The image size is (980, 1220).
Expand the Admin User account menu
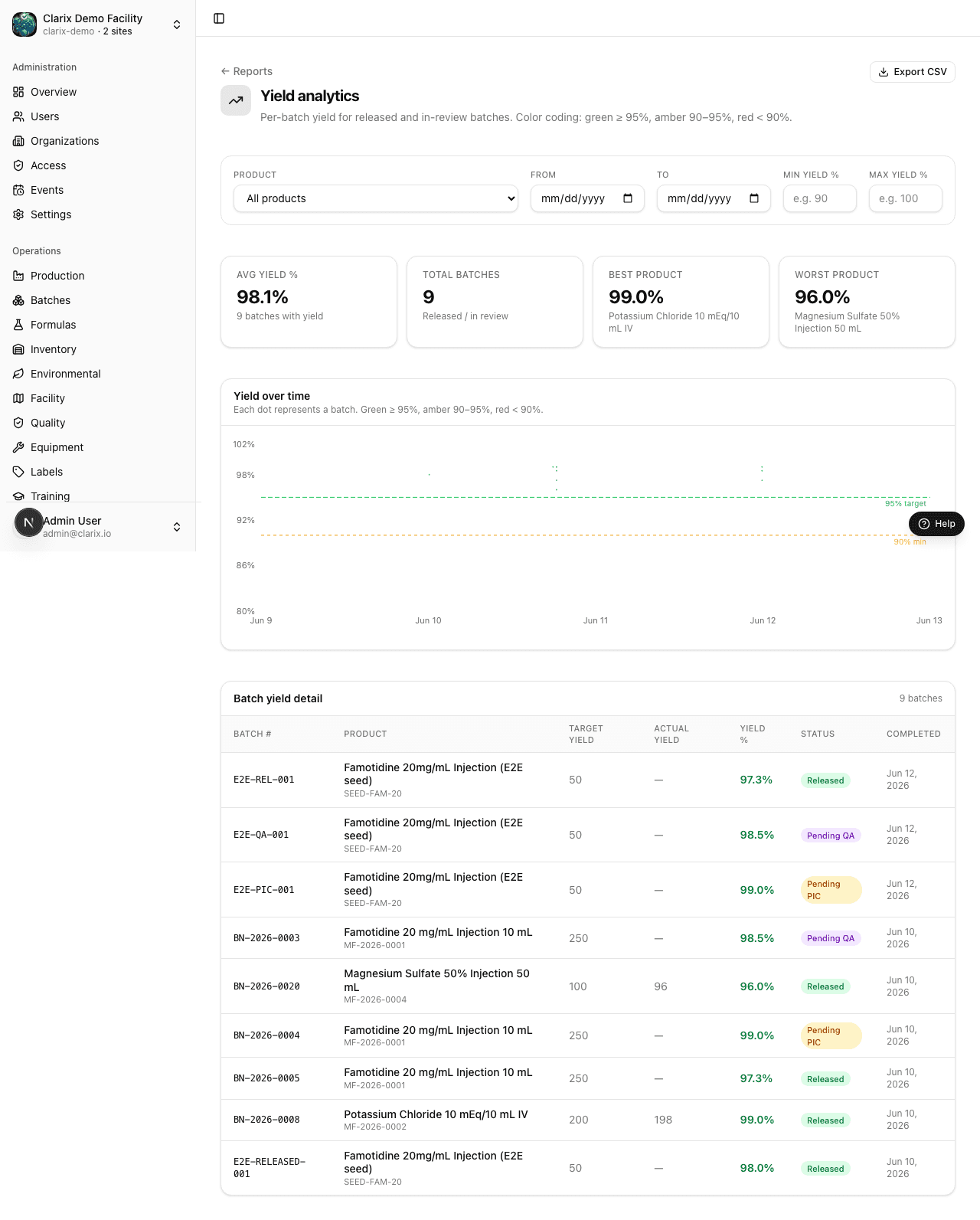98,527
